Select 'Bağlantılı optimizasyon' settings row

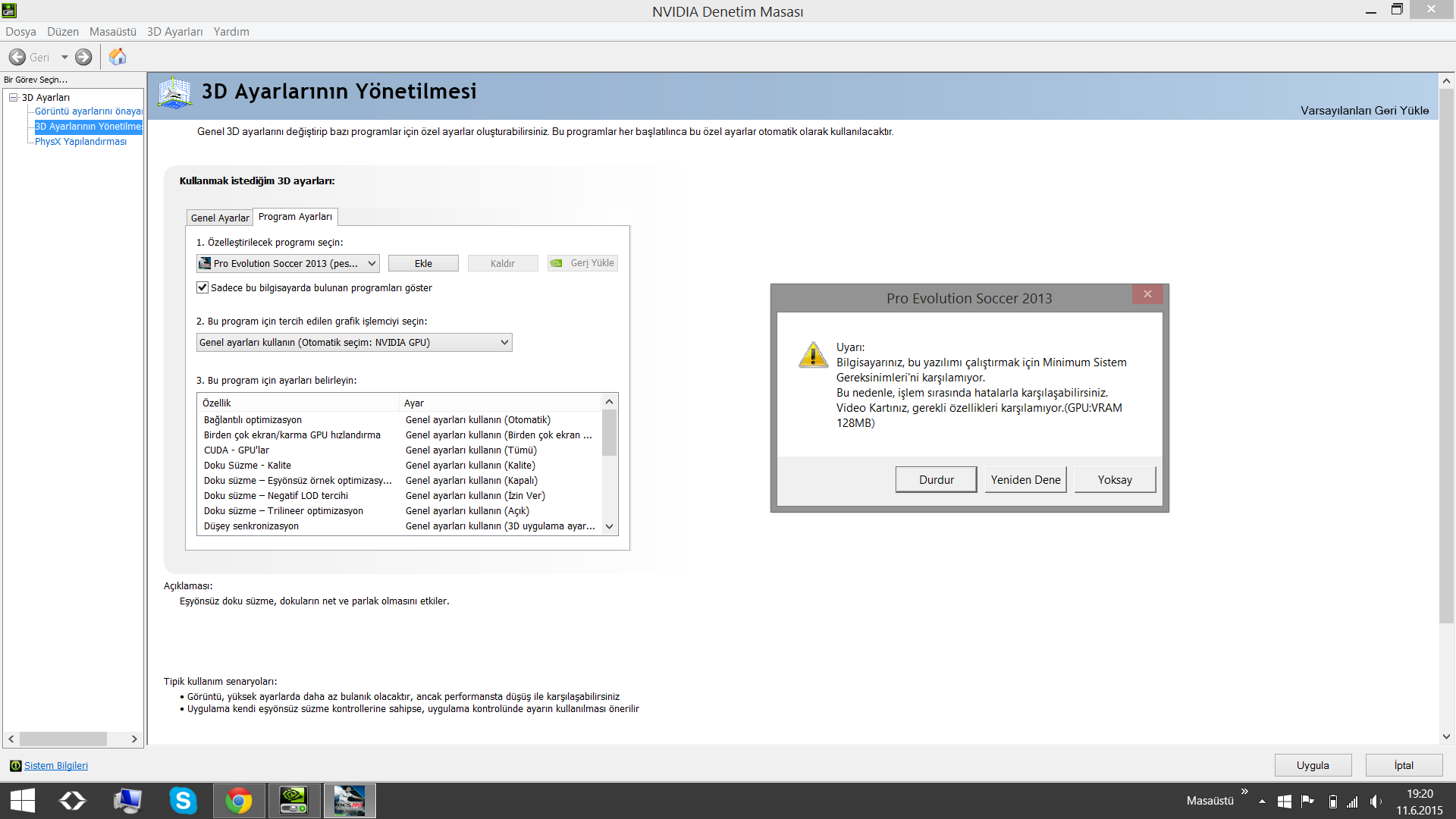point(400,420)
